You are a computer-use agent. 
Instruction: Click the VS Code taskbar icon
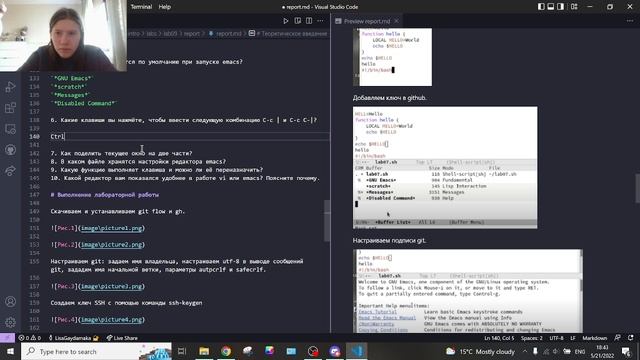[357, 351]
